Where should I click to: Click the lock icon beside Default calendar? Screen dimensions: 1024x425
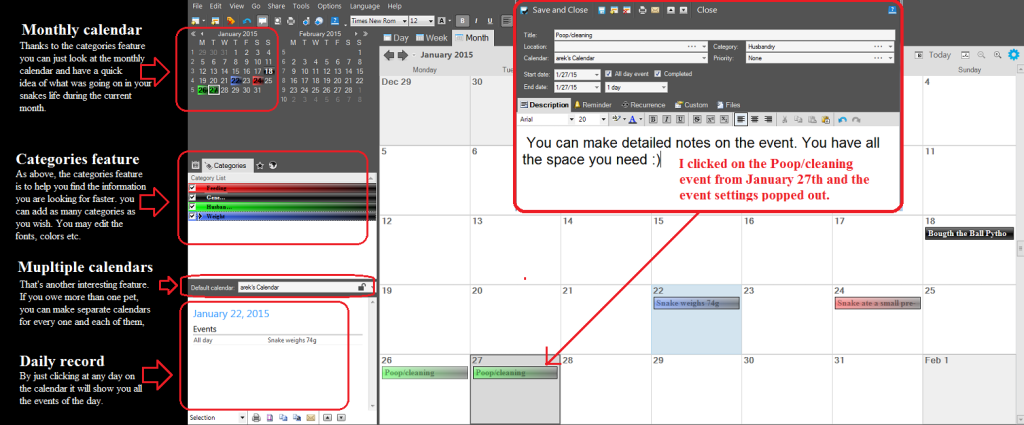(361, 287)
